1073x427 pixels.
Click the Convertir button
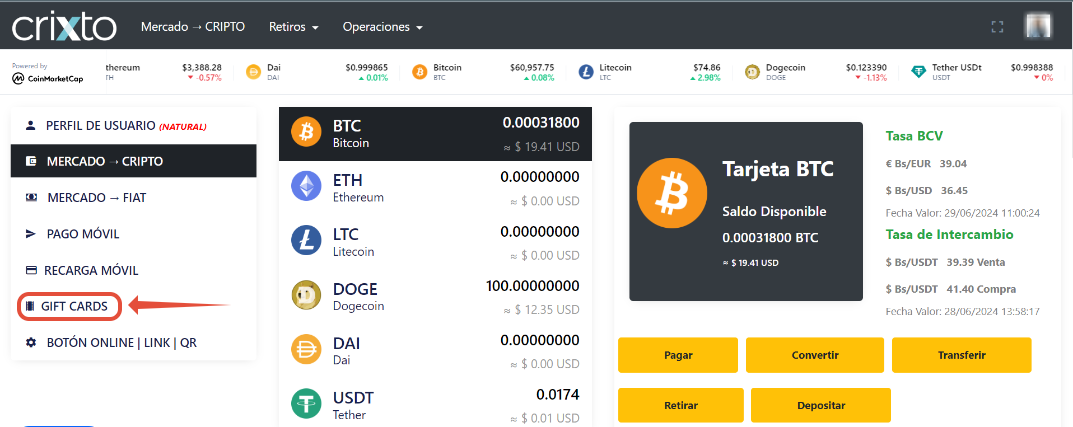(x=815, y=355)
